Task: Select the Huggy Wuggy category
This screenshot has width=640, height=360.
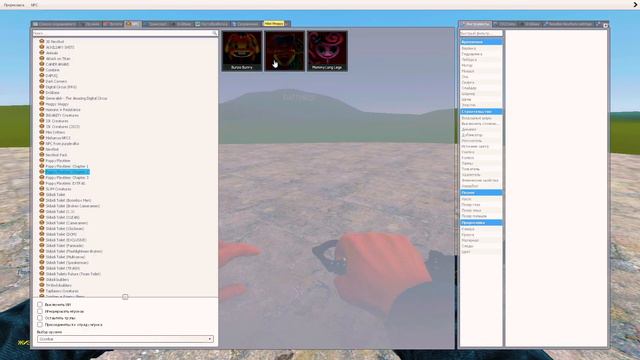Action: pyautogui.click(x=57, y=104)
